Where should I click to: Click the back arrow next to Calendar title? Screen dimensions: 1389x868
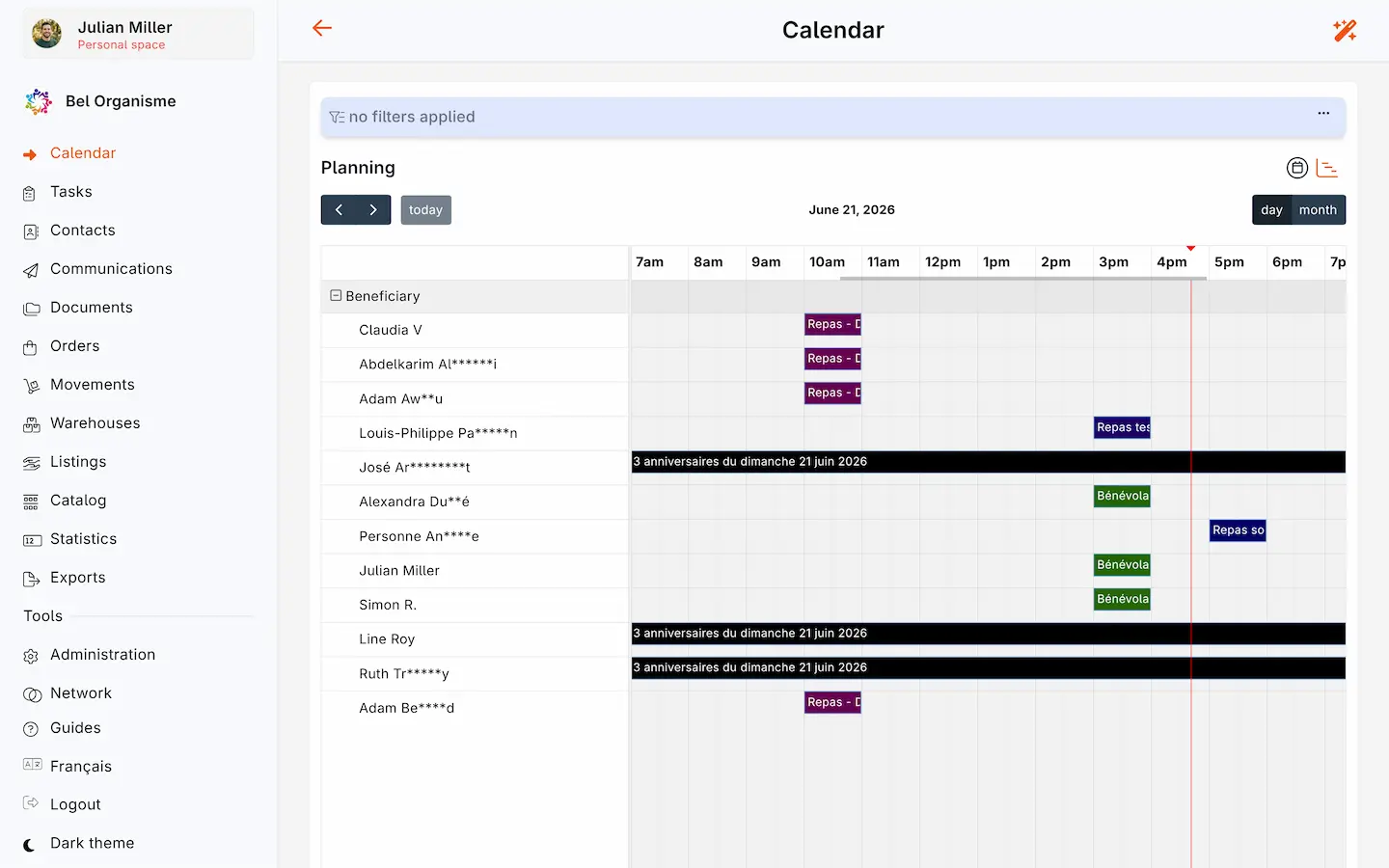tap(322, 29)
